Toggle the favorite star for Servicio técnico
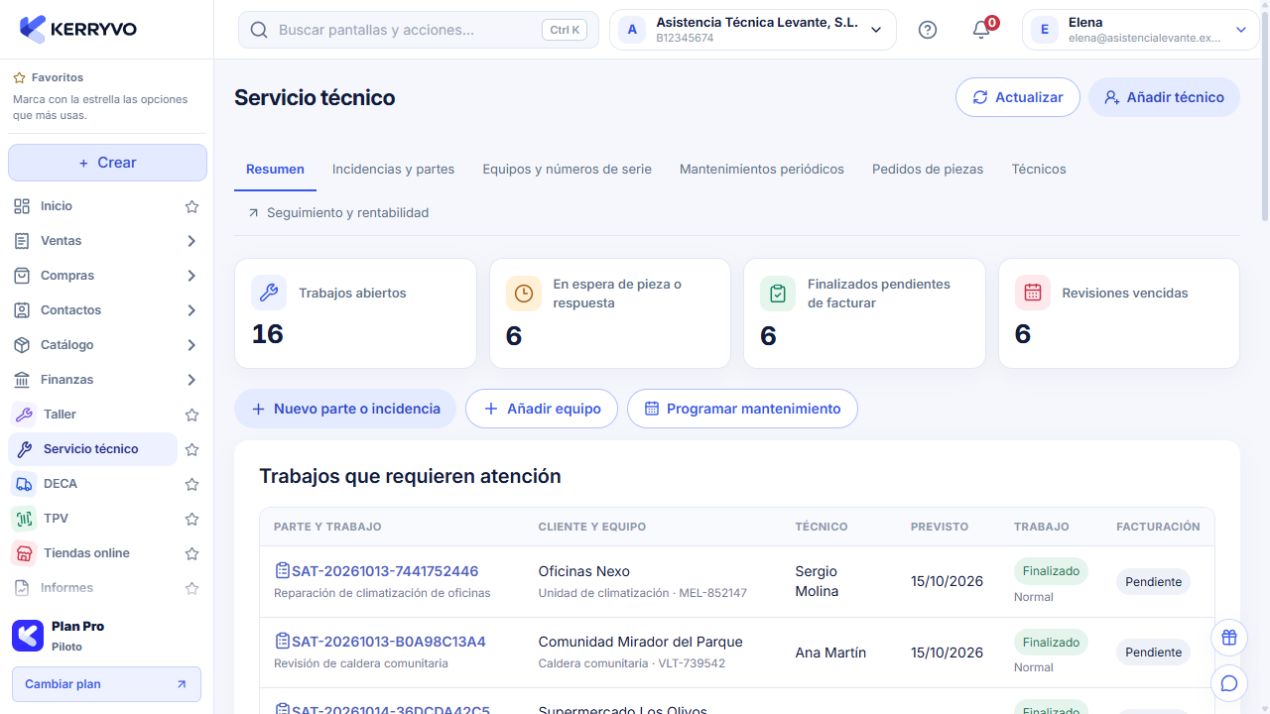The width and height of the screenshot is (1270, 714). pyautogui.click(x=192, y=449)
